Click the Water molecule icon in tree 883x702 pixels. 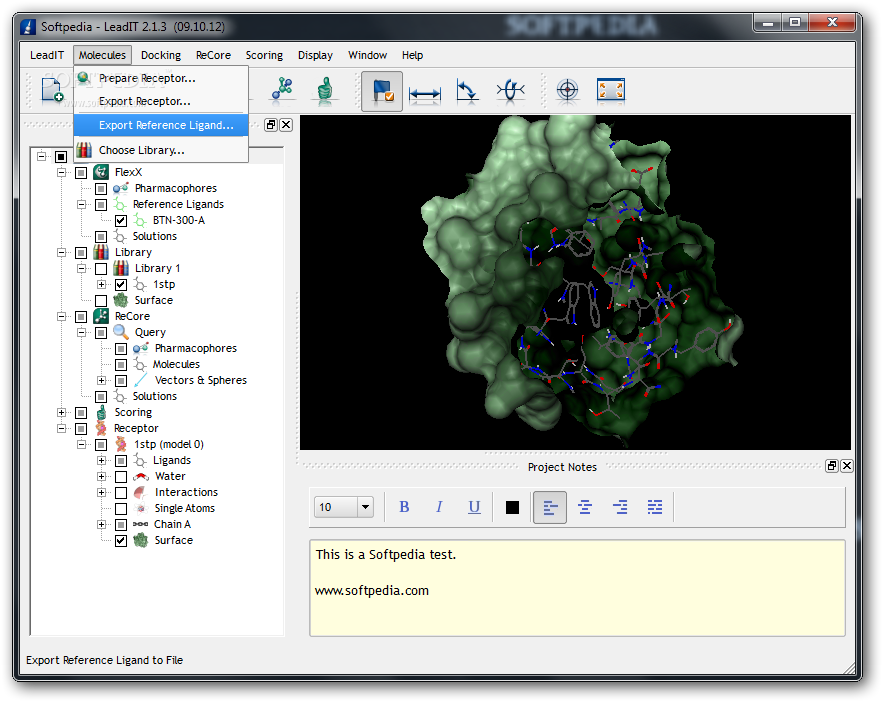coord(141,476)
